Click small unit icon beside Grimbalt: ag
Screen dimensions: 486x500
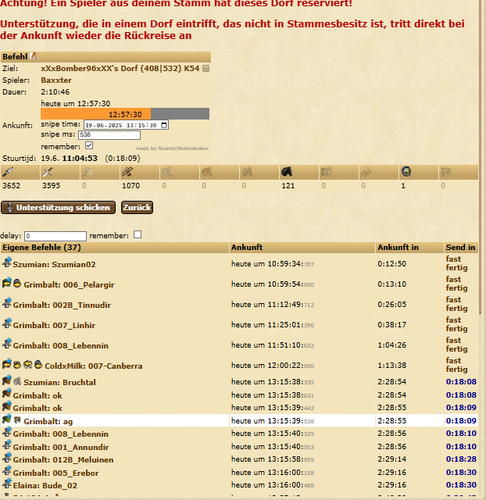(17, 420)
